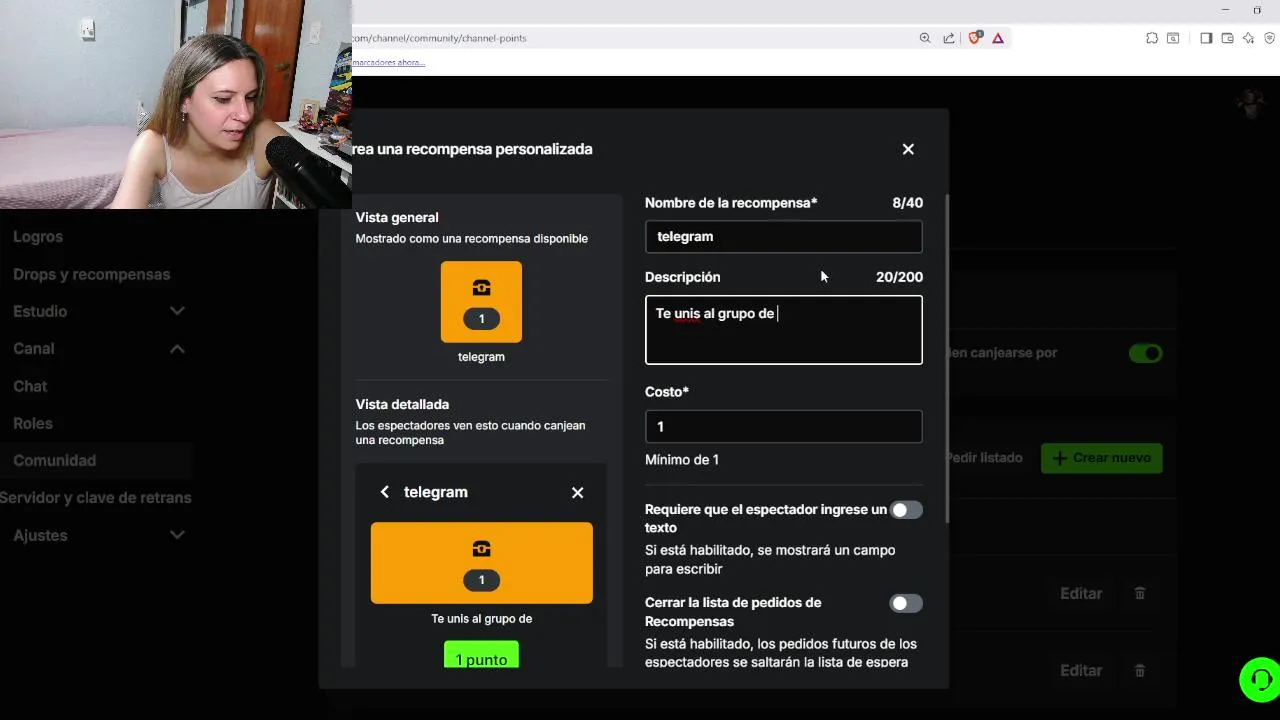Click the Leo AI sparkle icon
This screenshot has height=720, width=1280.
[x=1249, y=38]
